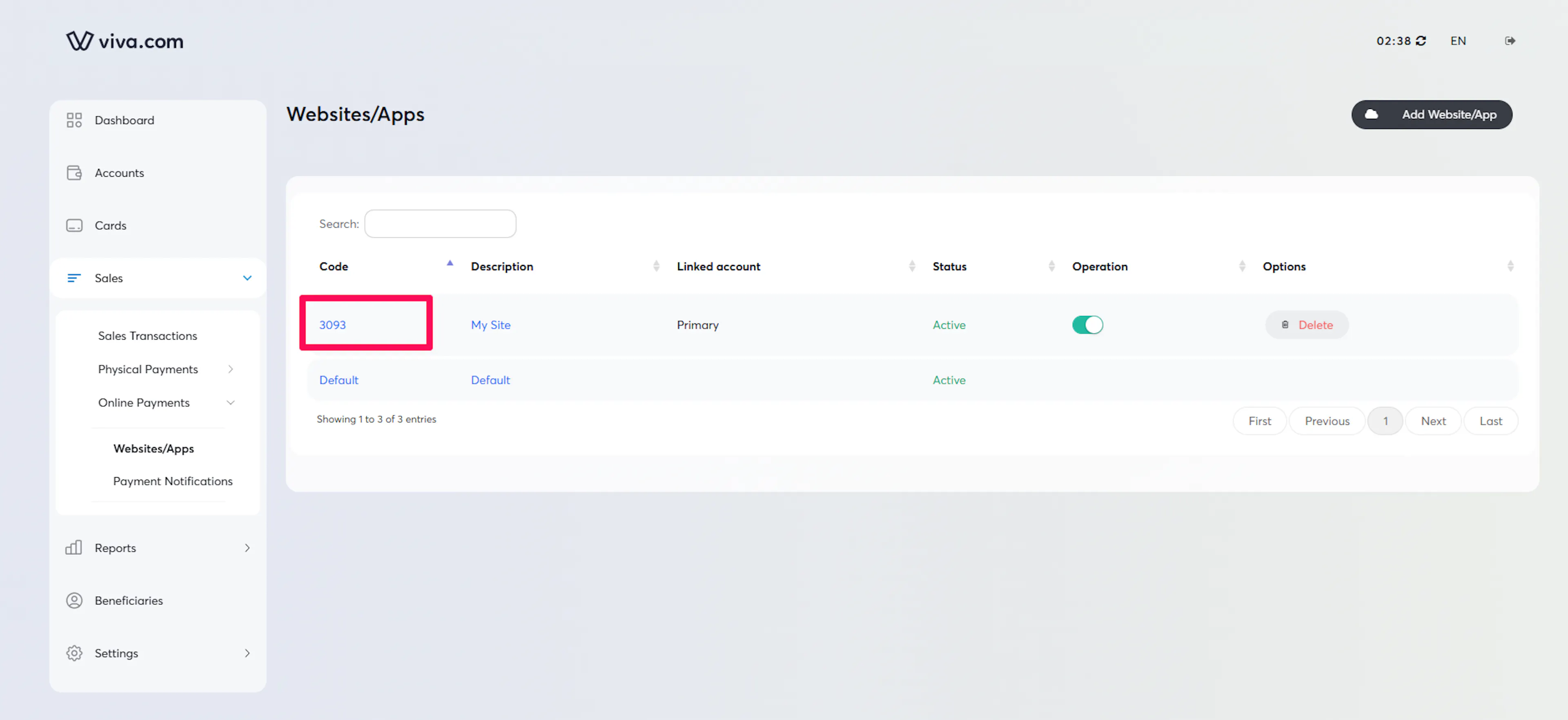Click the Beneficiaries person icon
This screenshot has height=720, width=1568.
point(73,601)
